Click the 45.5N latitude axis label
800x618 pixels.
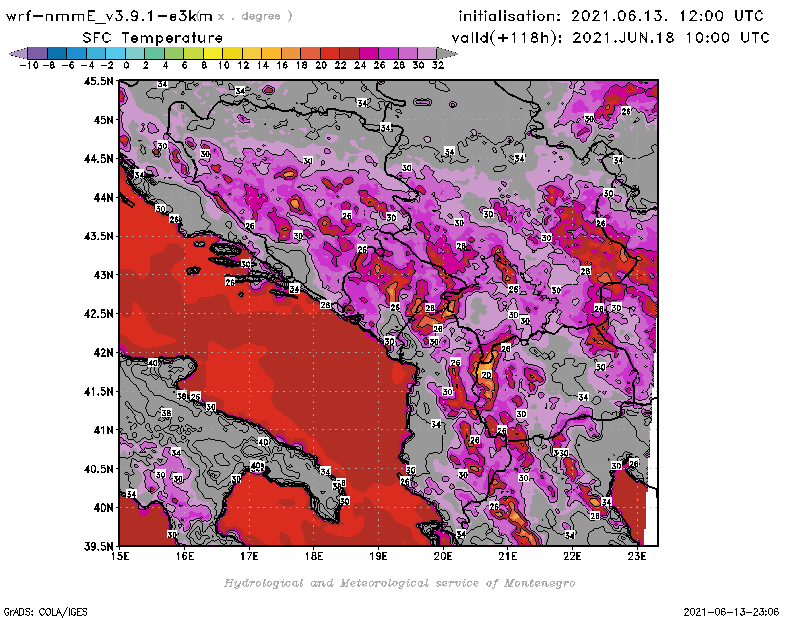tap(98, 82)
